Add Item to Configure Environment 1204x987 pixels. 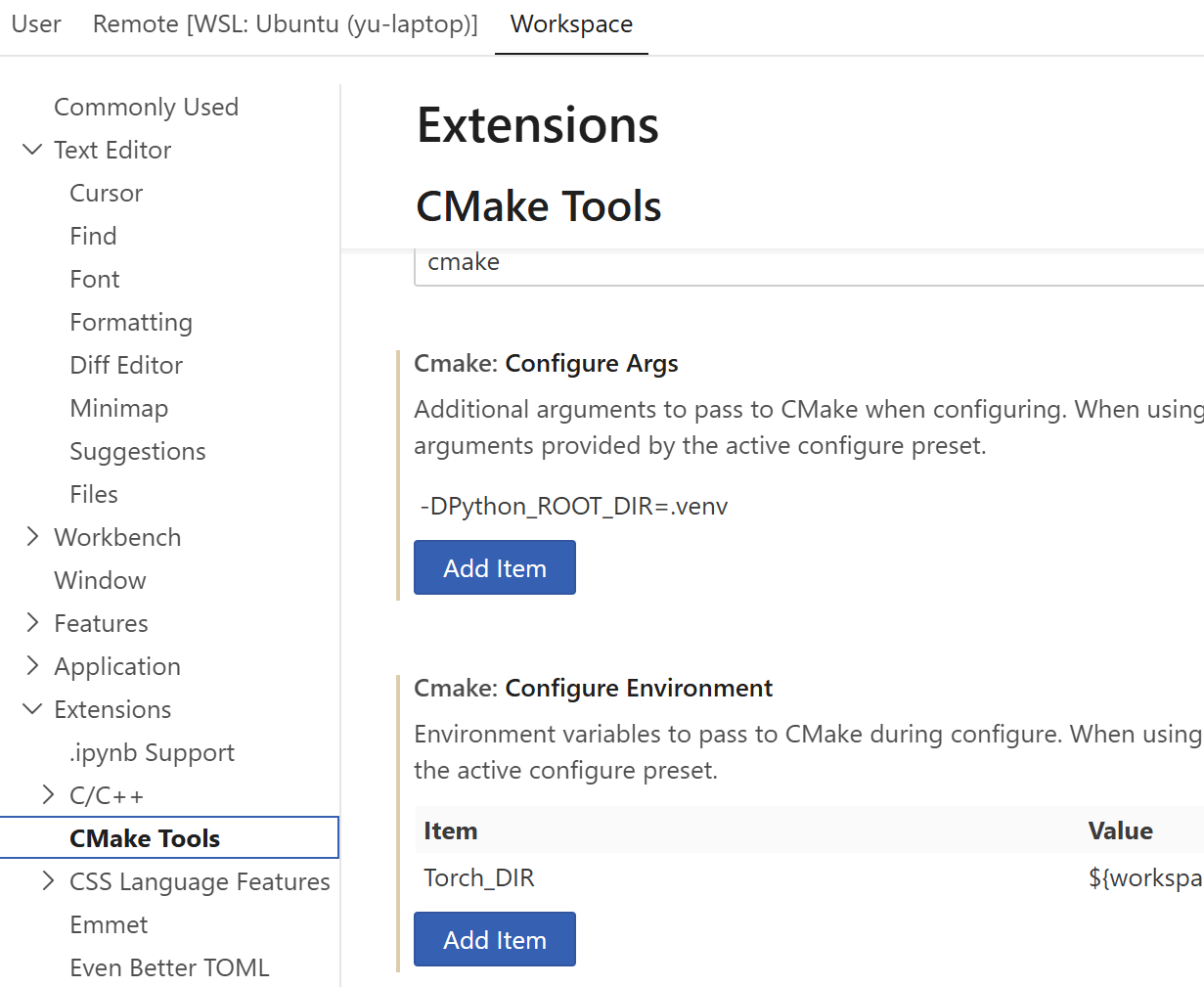494,940
